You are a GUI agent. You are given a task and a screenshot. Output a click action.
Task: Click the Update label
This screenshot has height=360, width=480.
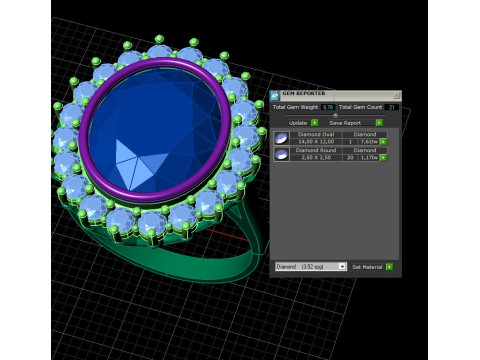[x=298, y=123]
